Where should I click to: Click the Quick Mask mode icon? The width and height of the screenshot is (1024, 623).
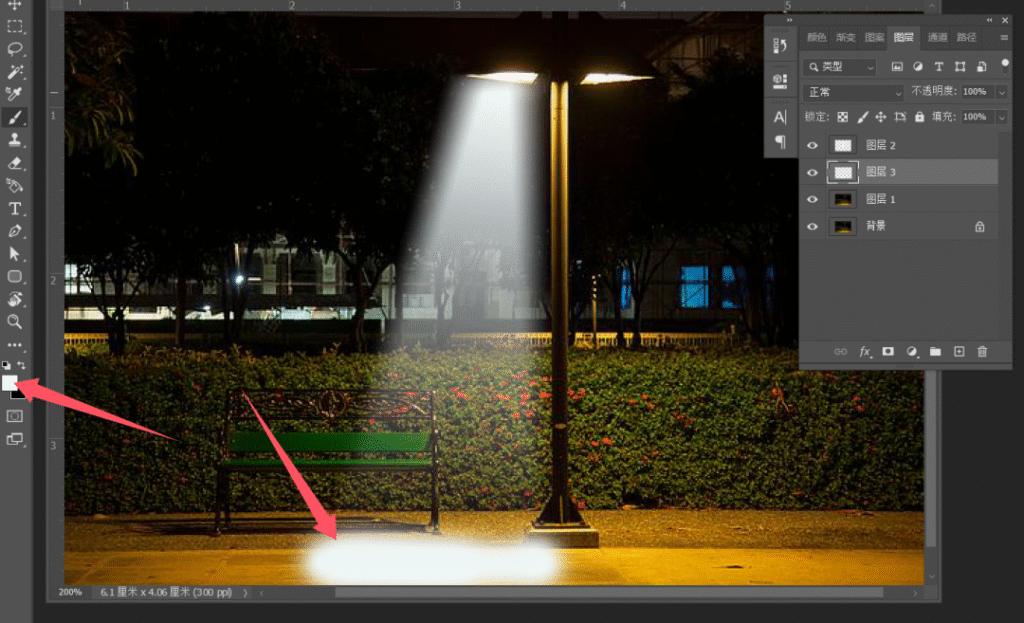tap(14, 416)
